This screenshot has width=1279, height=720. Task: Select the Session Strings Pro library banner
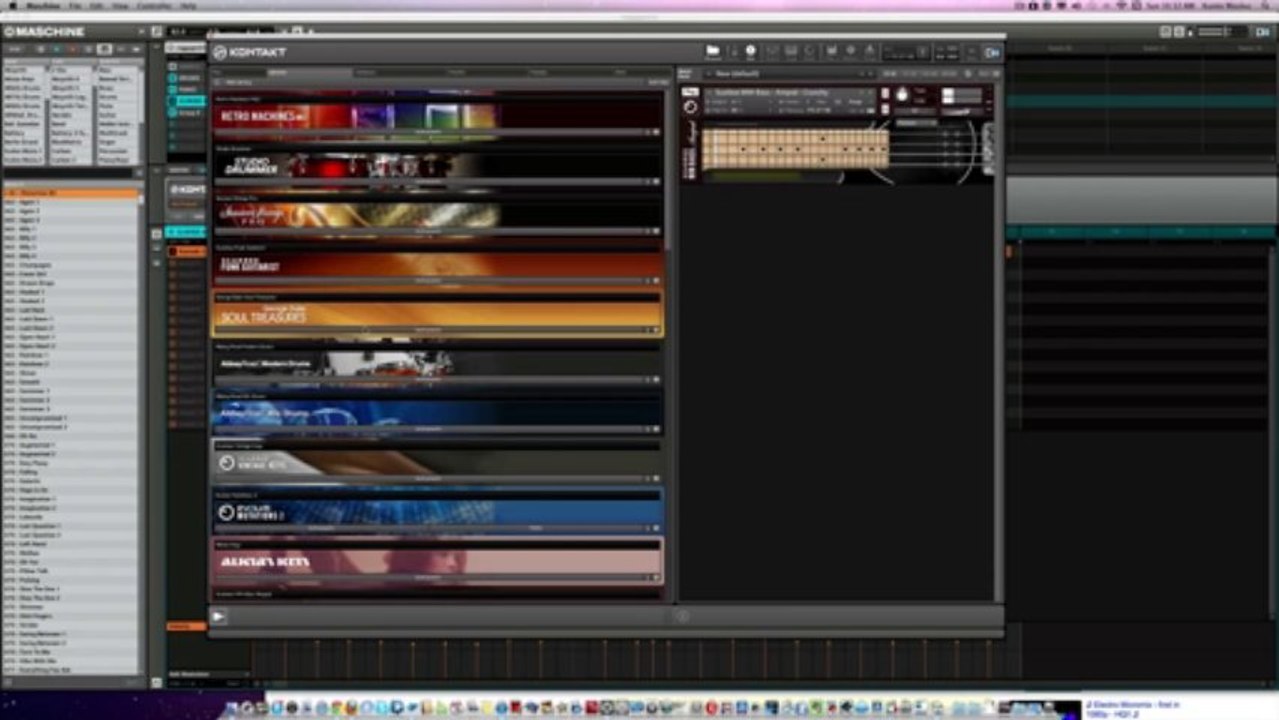[x=437, y=215]
